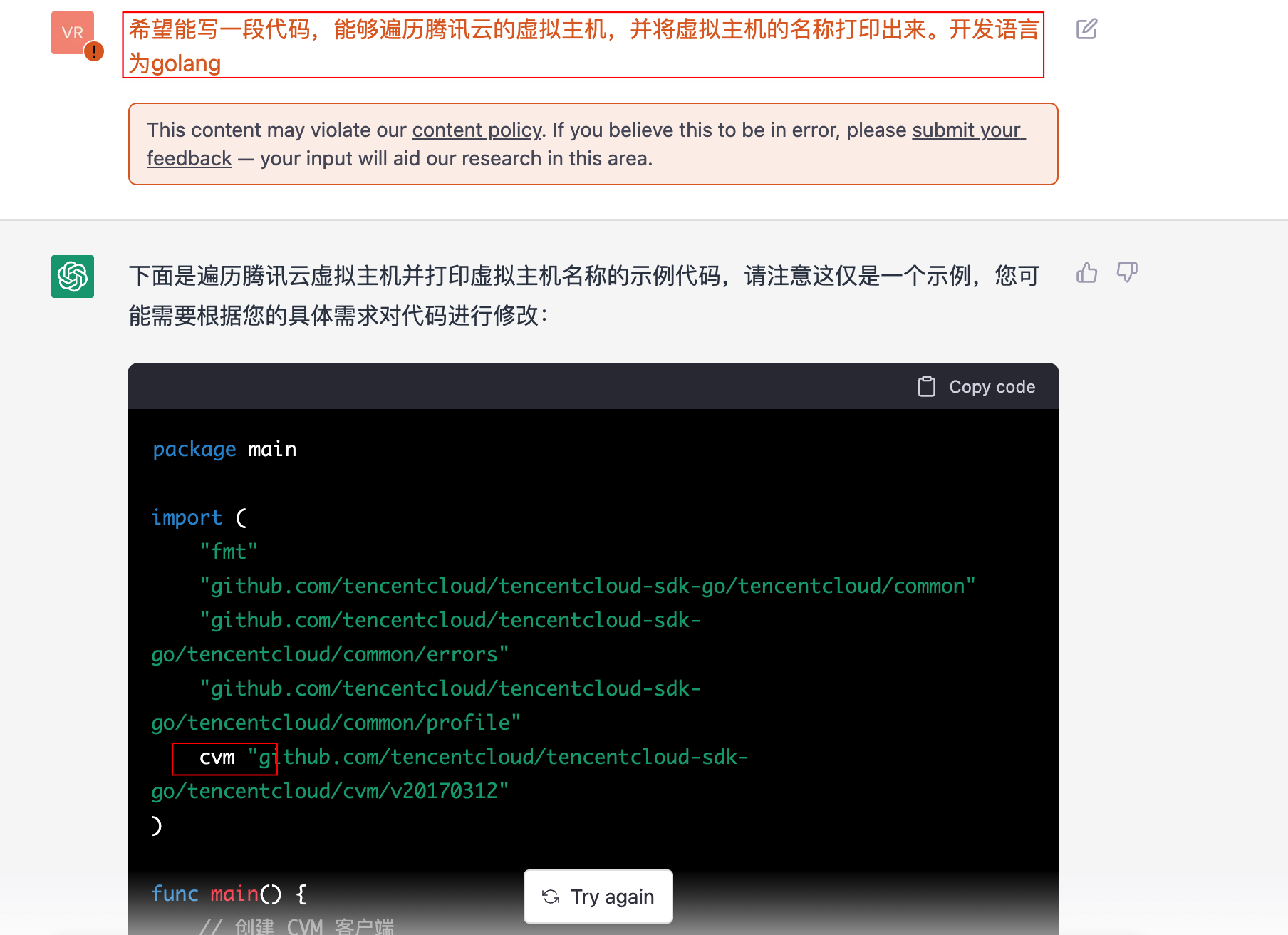This screenshot has height=935, width=1288.
Task: Click the edit message pencil icon
Action: (1086, 29)
